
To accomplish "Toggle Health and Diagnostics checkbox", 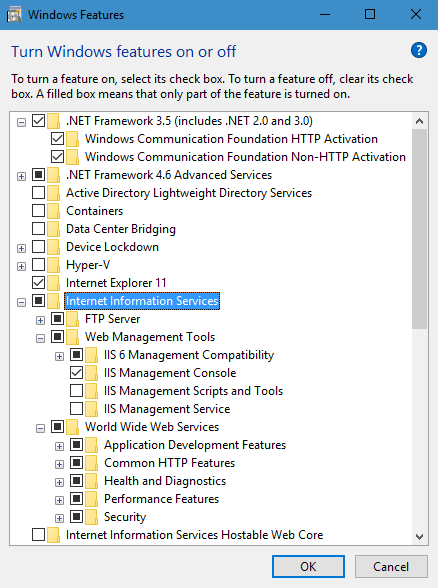I will (76, 481).
